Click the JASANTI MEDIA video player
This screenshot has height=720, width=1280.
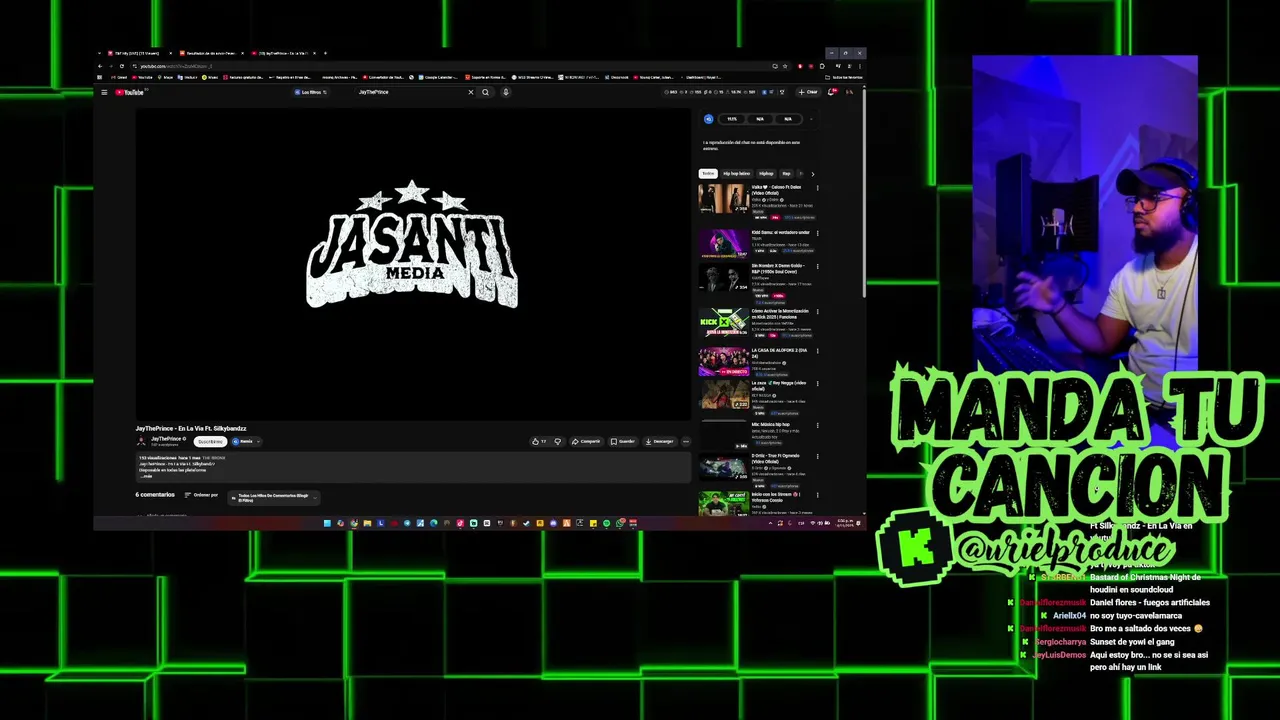(x=413, y=263)
